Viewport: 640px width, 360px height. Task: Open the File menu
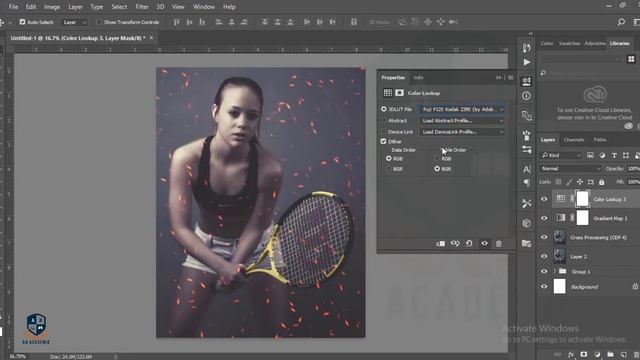(13, 7)
